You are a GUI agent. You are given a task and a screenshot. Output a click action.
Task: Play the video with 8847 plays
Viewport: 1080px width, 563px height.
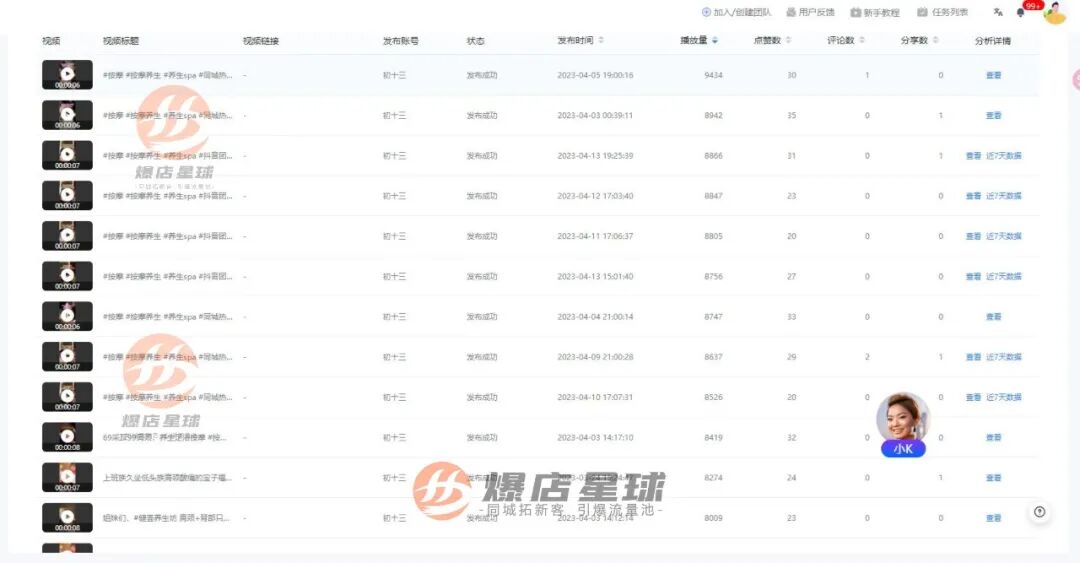[67, 196]
